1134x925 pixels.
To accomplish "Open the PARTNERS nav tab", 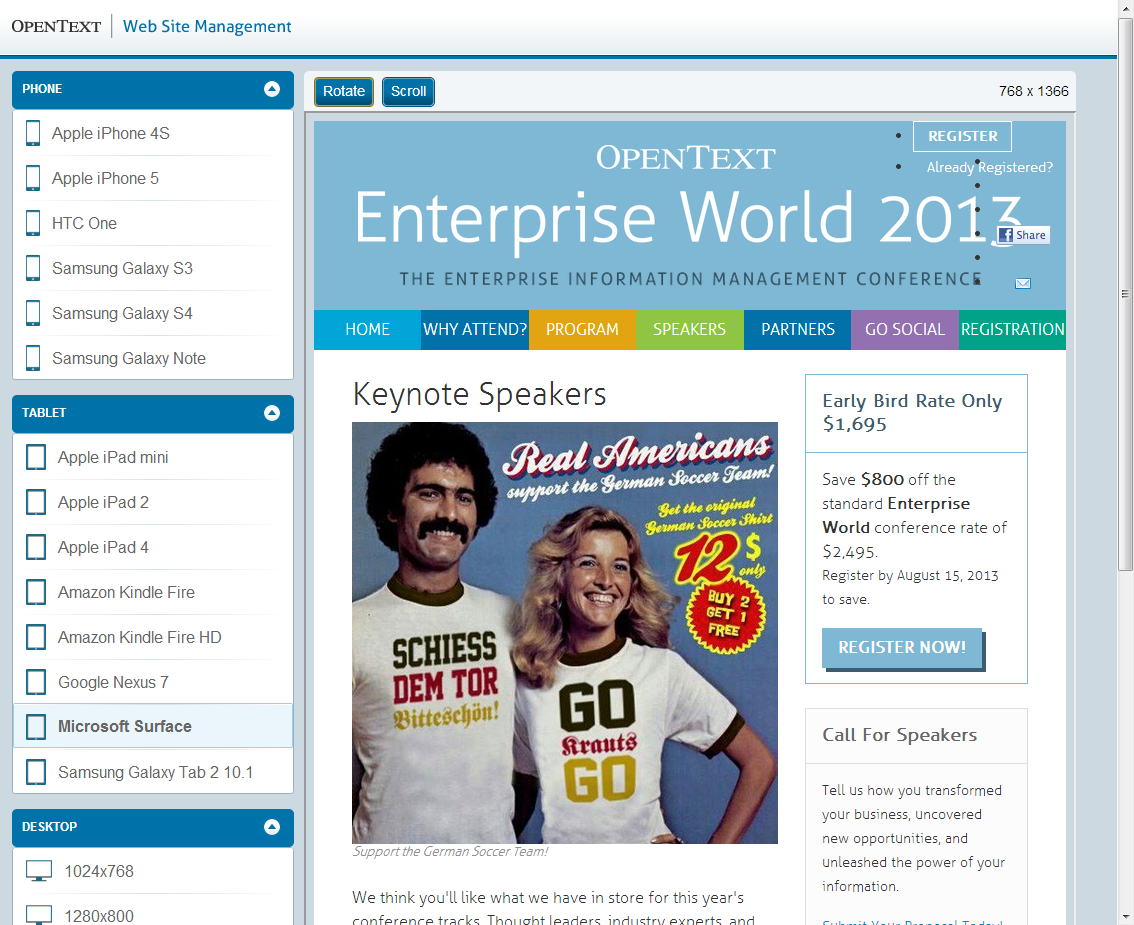I will coord(797,330).
